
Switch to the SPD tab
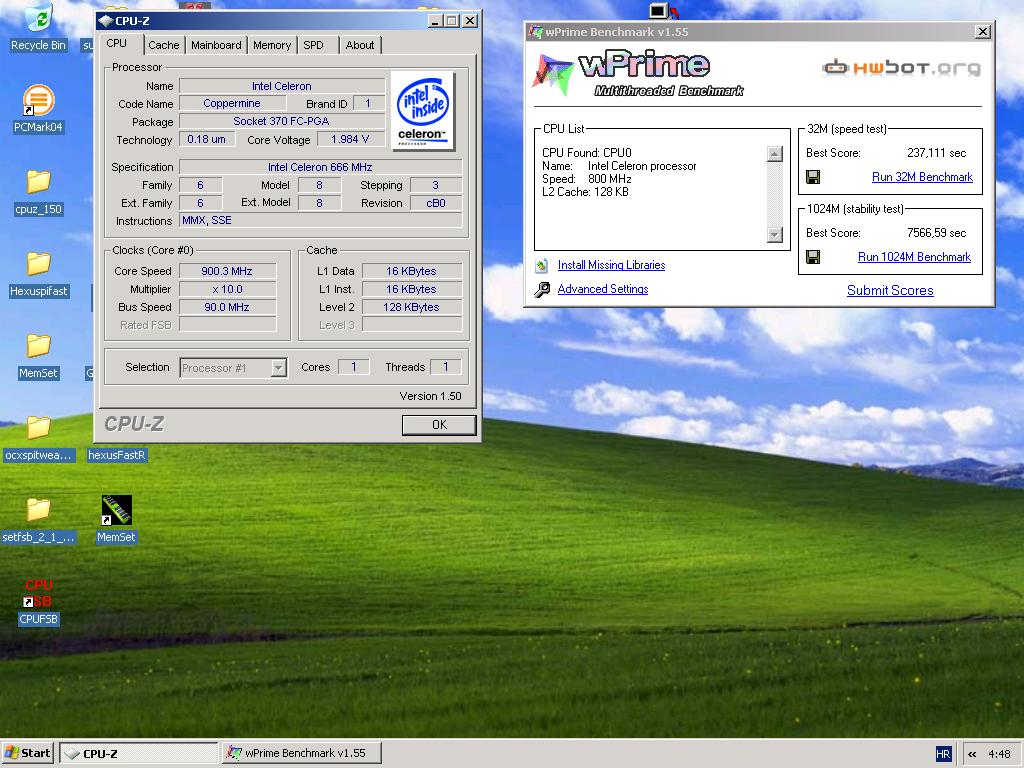click(313, 45)
